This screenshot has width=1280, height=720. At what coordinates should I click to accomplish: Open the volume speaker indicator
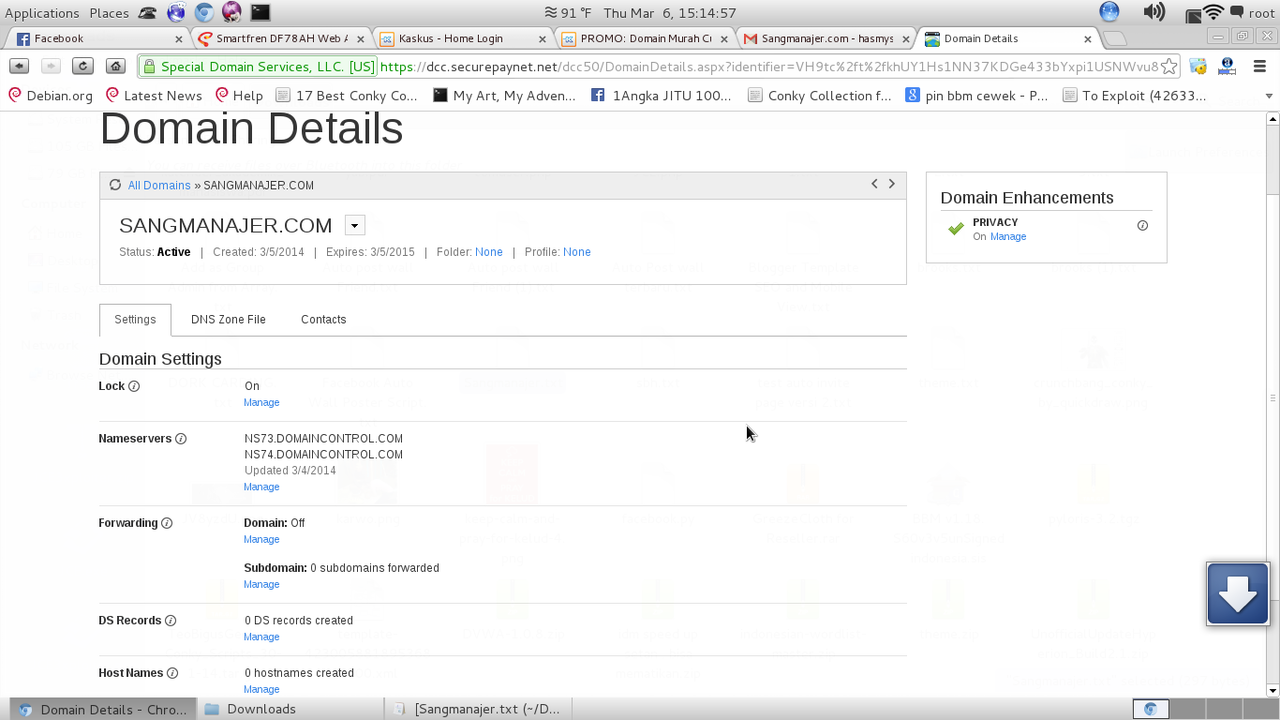click(1154, 12)
